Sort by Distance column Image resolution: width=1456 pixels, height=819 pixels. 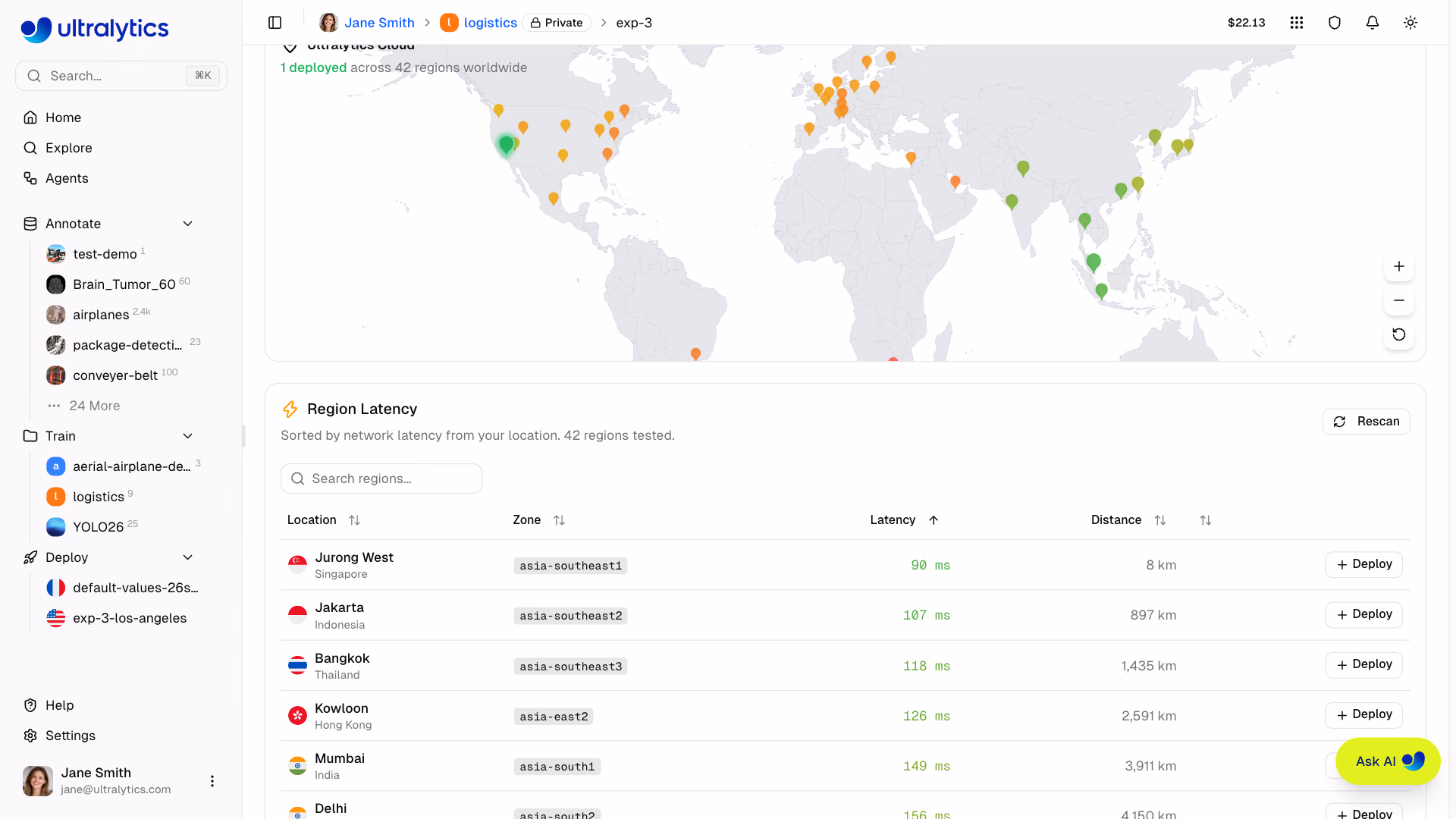[x=1128, y=520]
